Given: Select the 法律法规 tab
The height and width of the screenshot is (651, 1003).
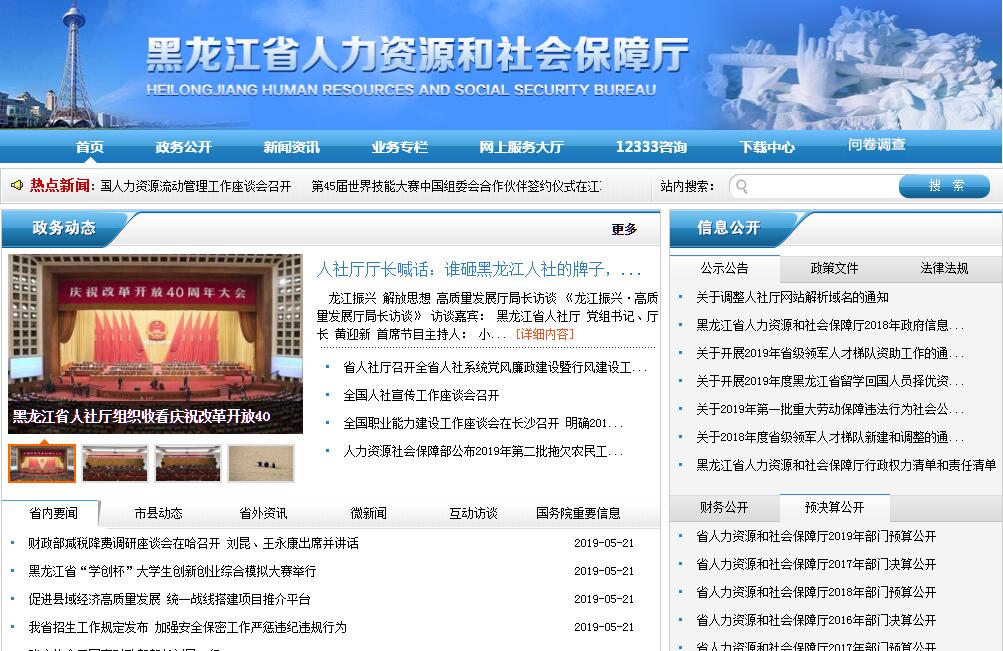Looking at the screenshot, I should 945,269.
